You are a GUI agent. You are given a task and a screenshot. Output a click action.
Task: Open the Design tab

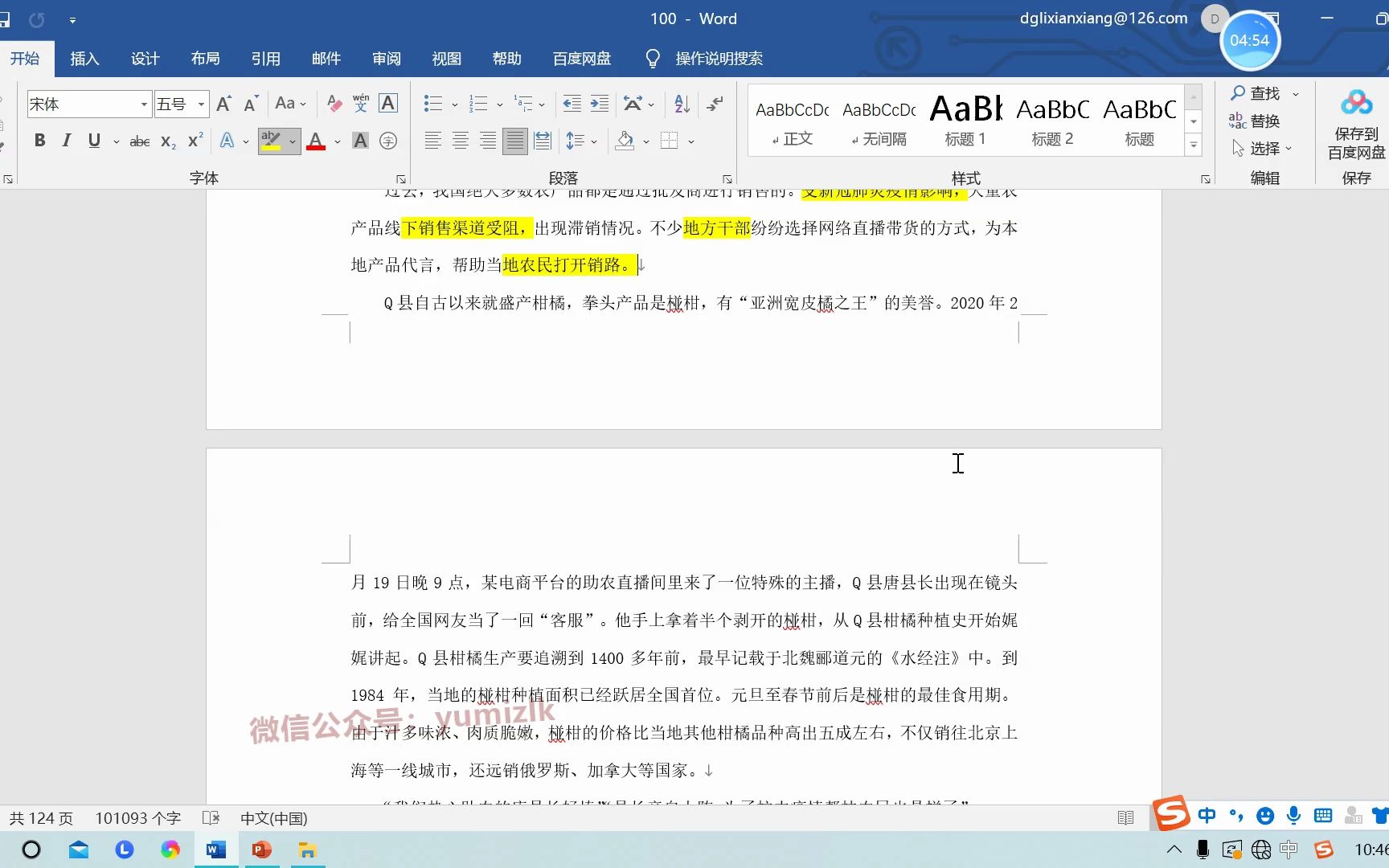tap(145, 59)
